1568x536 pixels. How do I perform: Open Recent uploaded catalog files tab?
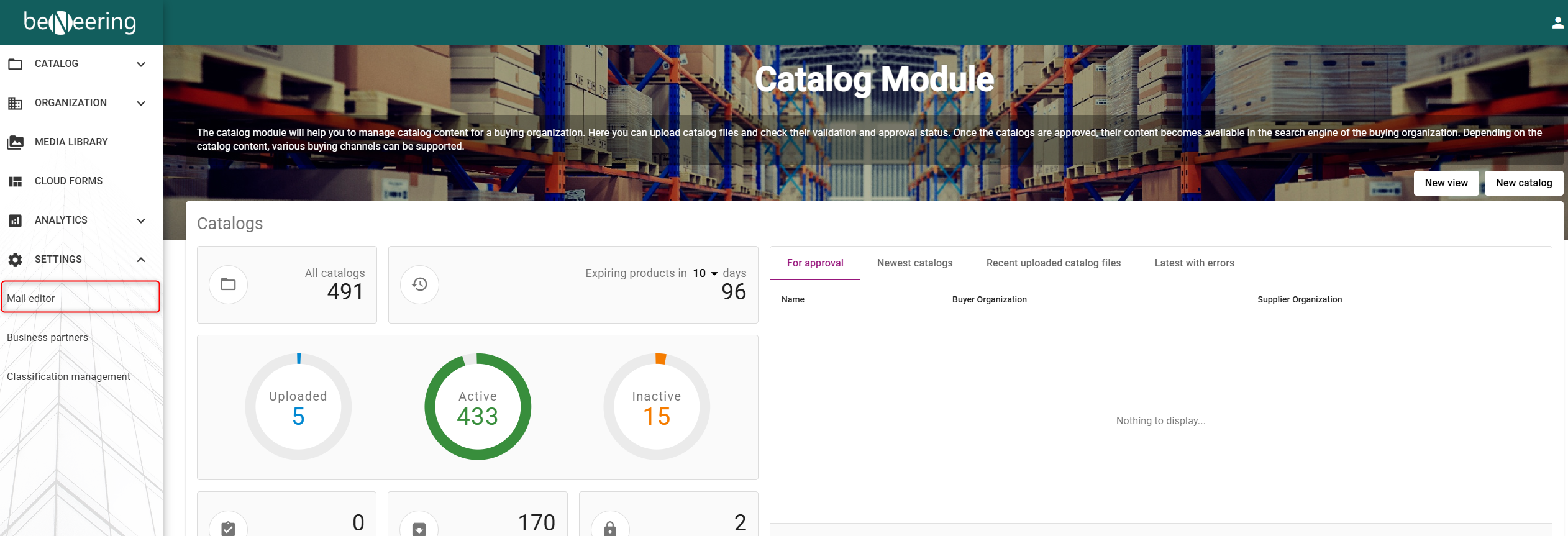pyautogui.click(x=1053, y=263)
